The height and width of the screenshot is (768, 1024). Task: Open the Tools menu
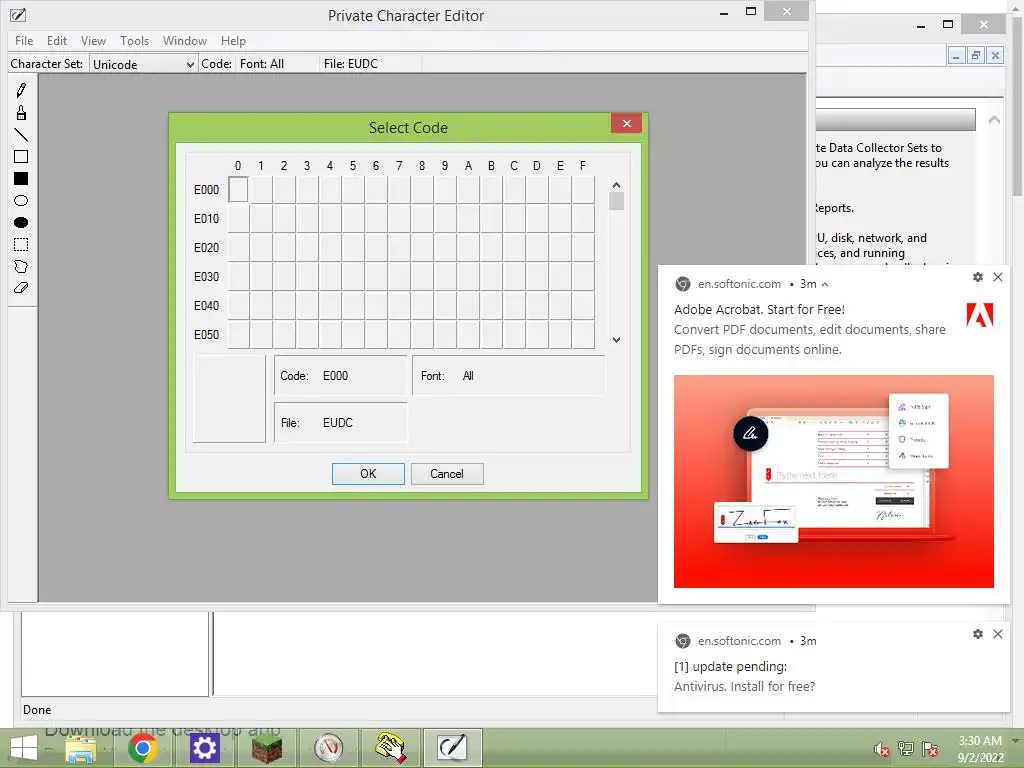135,40
